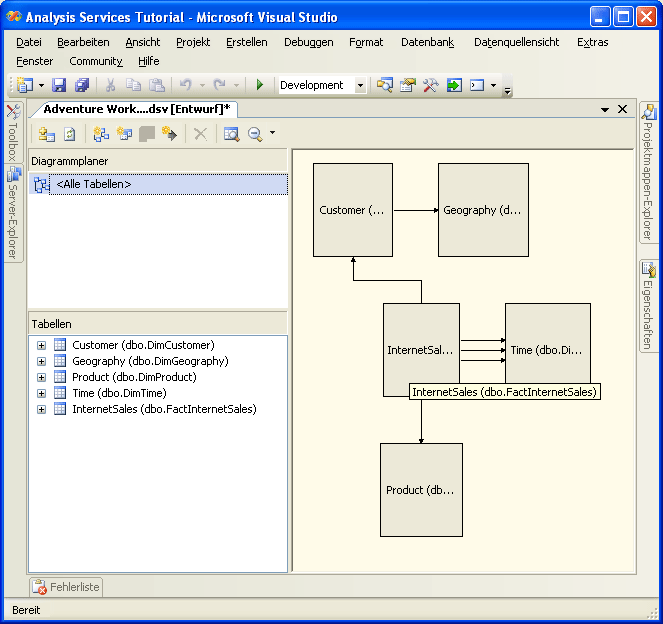Image resolution: width=663 pixels, height=624 pixels.
Task: Switch to the Adventure Works dsv tab
Action: tap(136, 109)
